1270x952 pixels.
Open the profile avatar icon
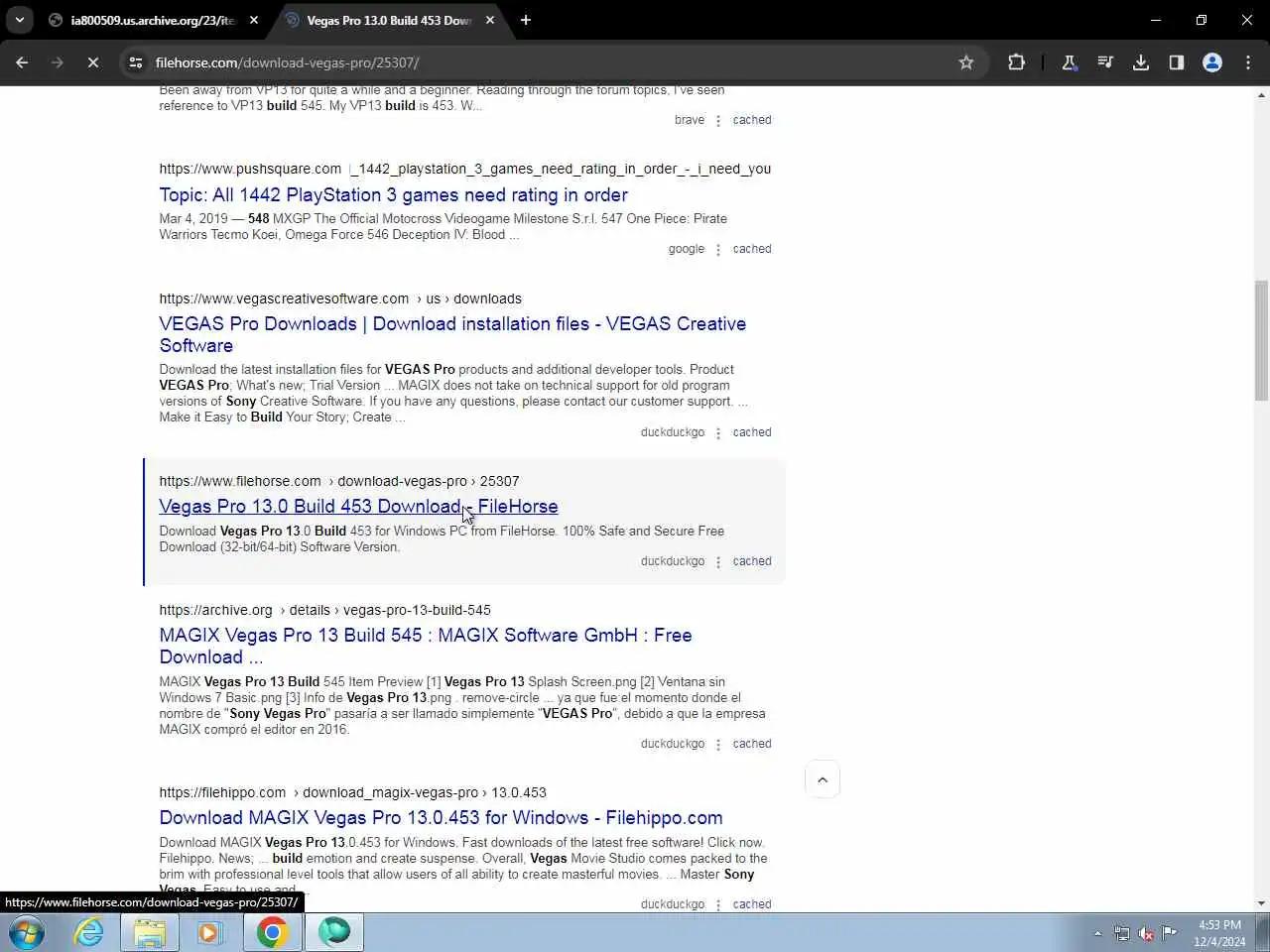point(1212,62)
